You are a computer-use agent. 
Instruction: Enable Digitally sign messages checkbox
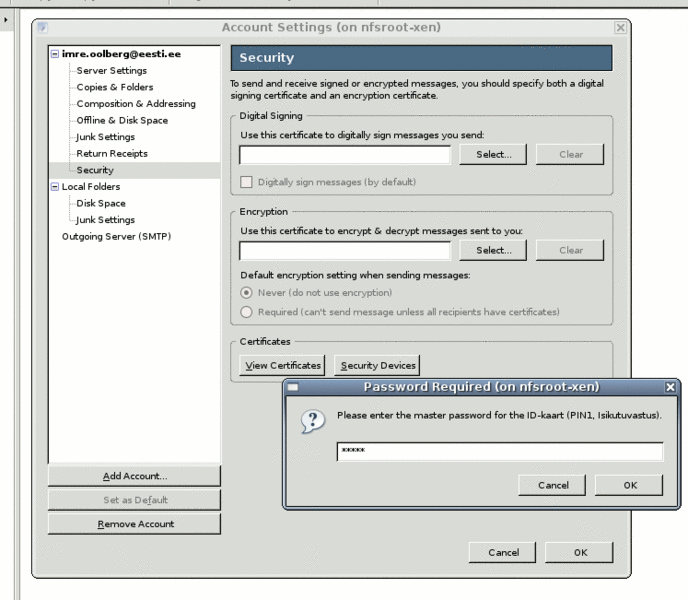[246, 182]
